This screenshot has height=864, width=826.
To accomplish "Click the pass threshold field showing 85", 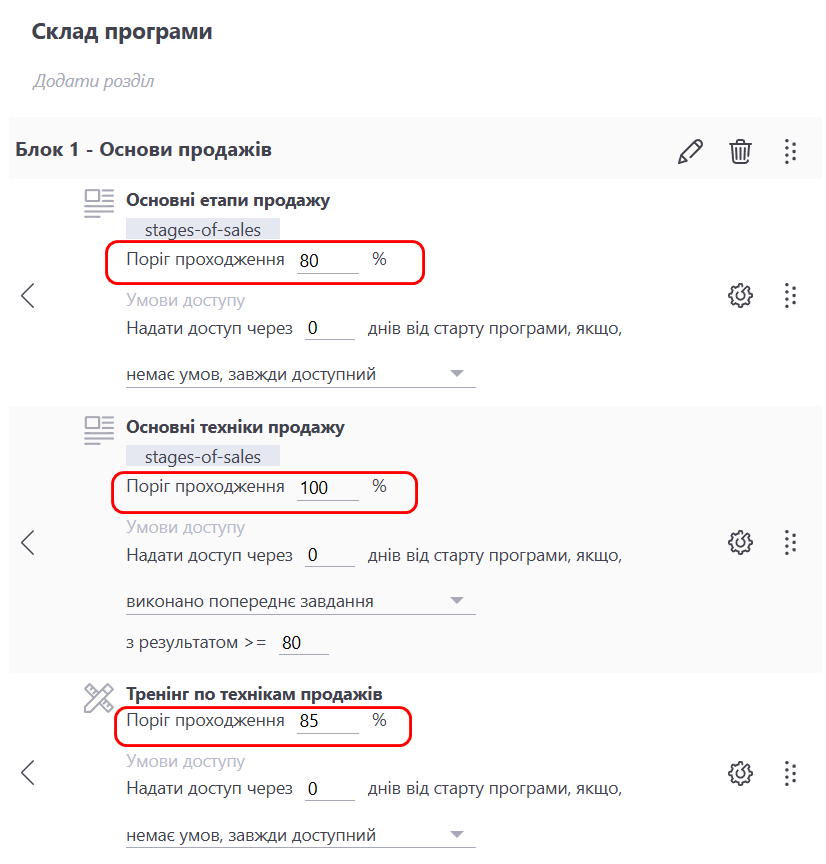I will [327, 721].
